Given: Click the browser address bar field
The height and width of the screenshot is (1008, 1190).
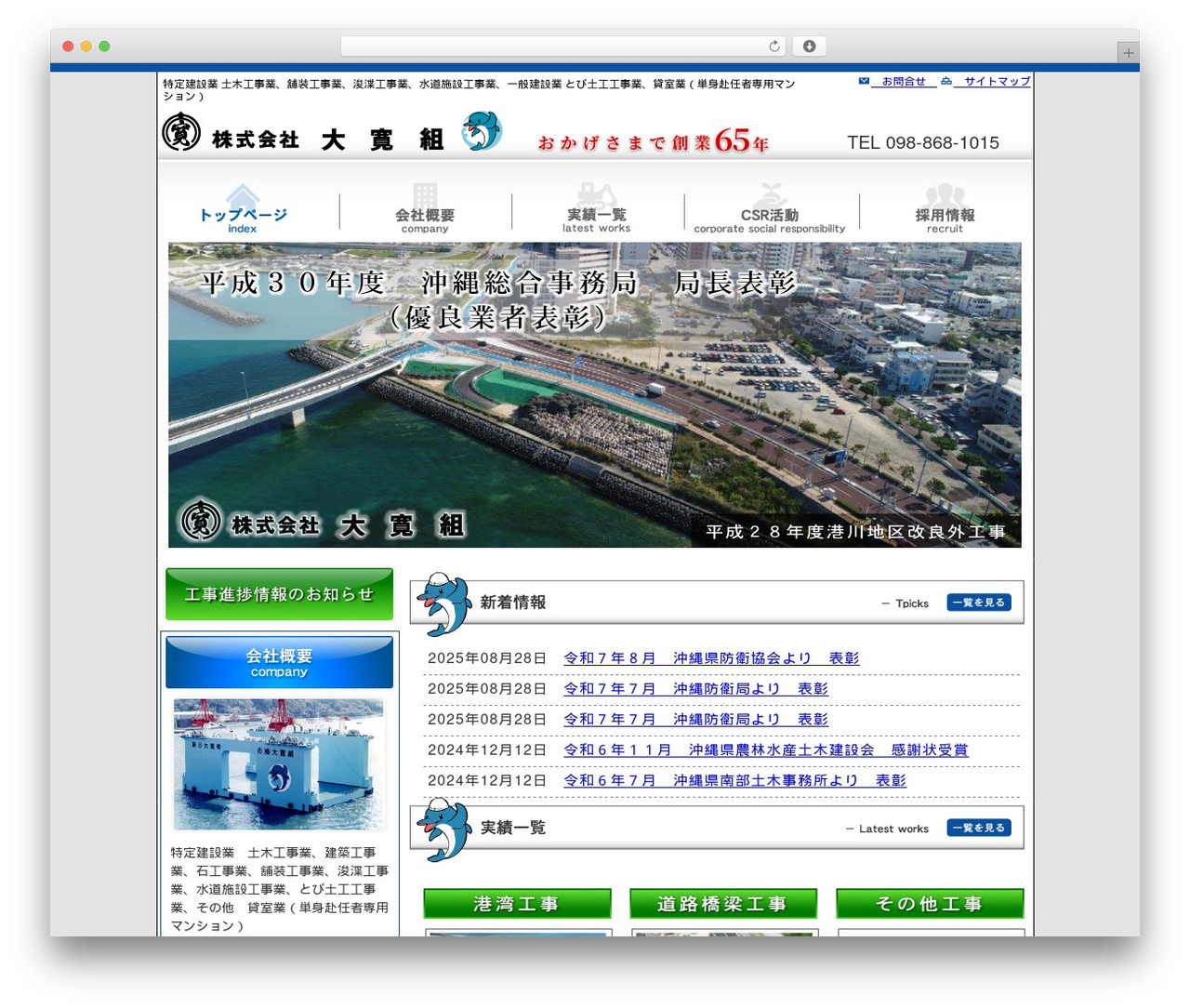Looking at the screenshot, I should 563,46.
